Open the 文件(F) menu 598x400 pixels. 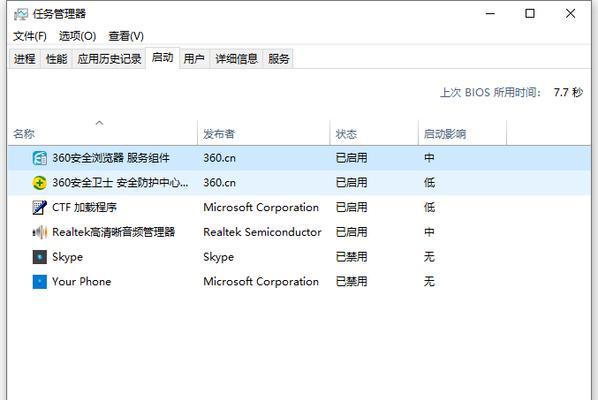coord(30,36)
